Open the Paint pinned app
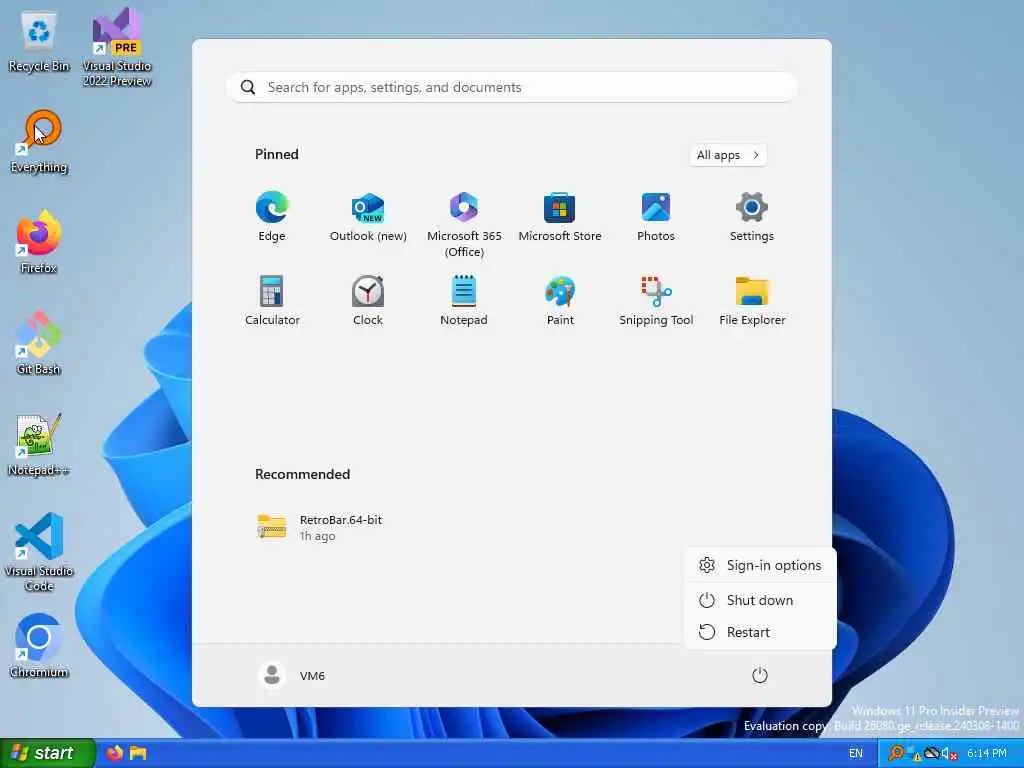 pos(560,300)
